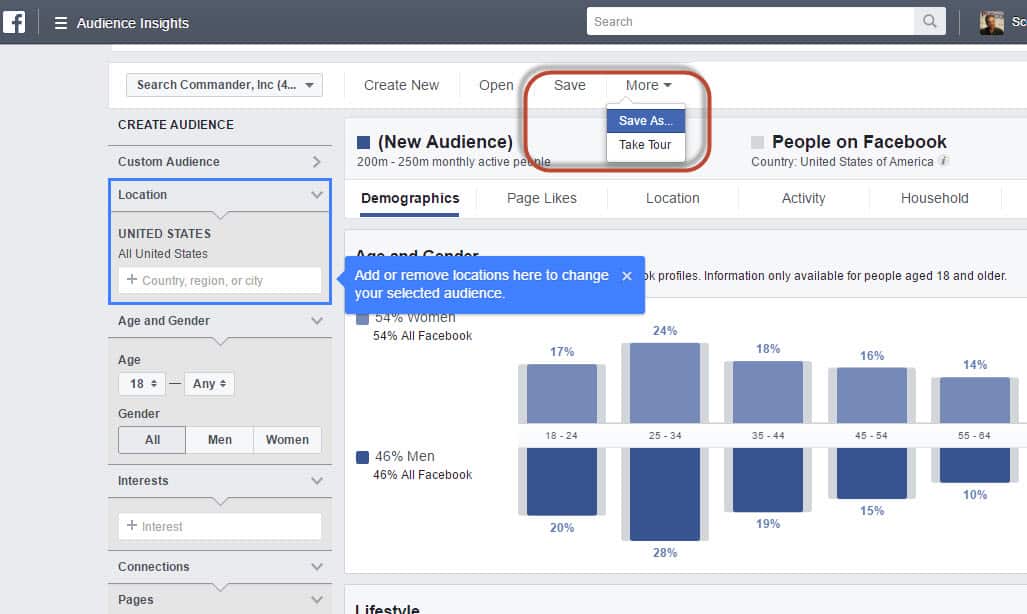The image size is (1027, 614).
Task: Select Men gender option
Action: [219, 440]
